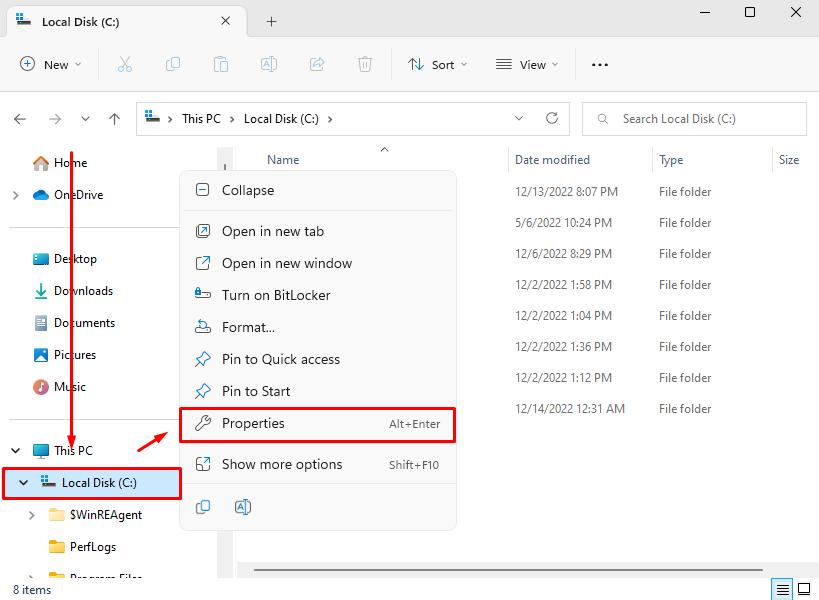Open the Sort dropdown
This screenshot has height=600, width=819.
tap(438, 64)
